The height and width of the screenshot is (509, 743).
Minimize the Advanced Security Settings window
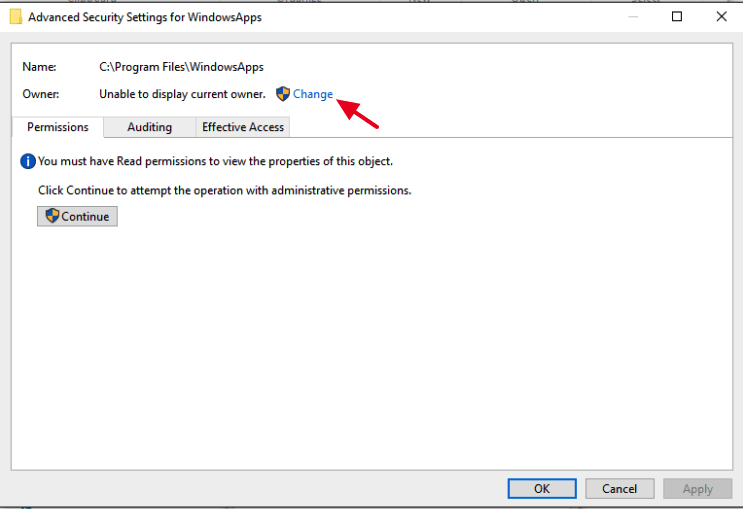(634, 17)
